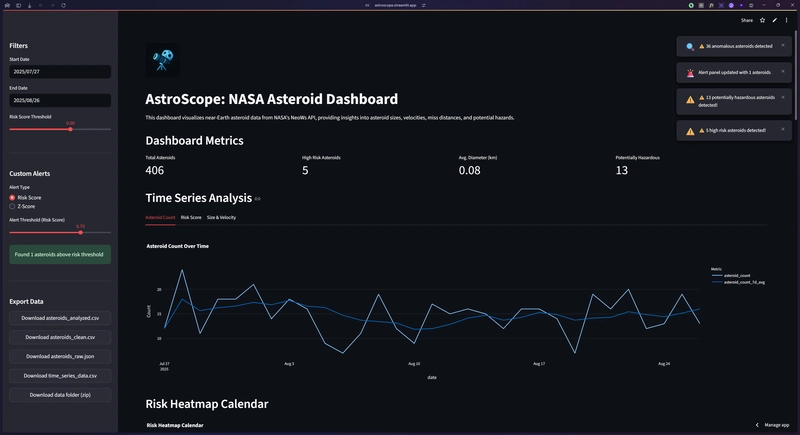The width and height of the screenshot is (800, 435).
Task: Click 'Found 1 asteroids above risk threshold' message
Action: [x=60, y=254]
